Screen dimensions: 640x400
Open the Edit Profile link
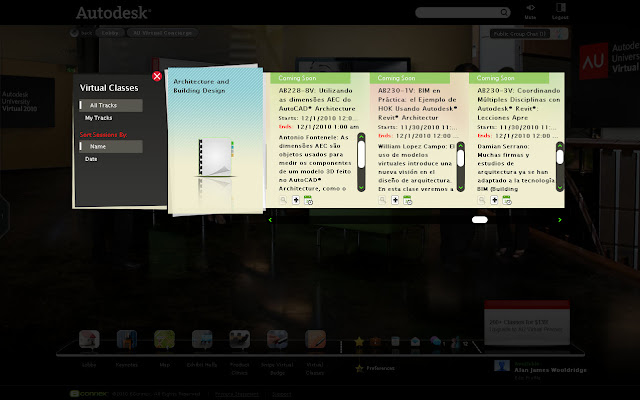(x=527, y=378)
